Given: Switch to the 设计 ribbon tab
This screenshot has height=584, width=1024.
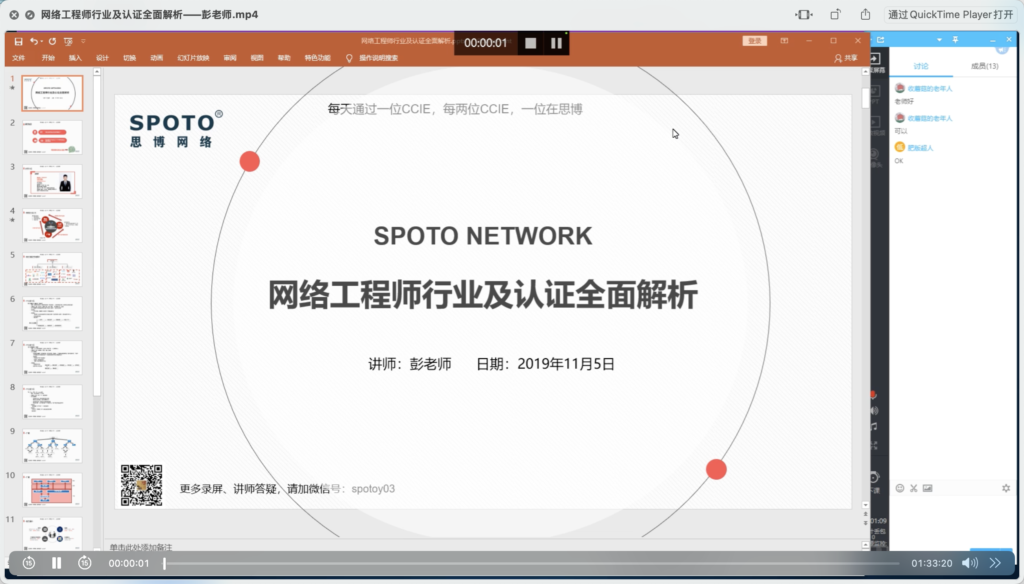Looking at the screenshot, I should 103,58.
